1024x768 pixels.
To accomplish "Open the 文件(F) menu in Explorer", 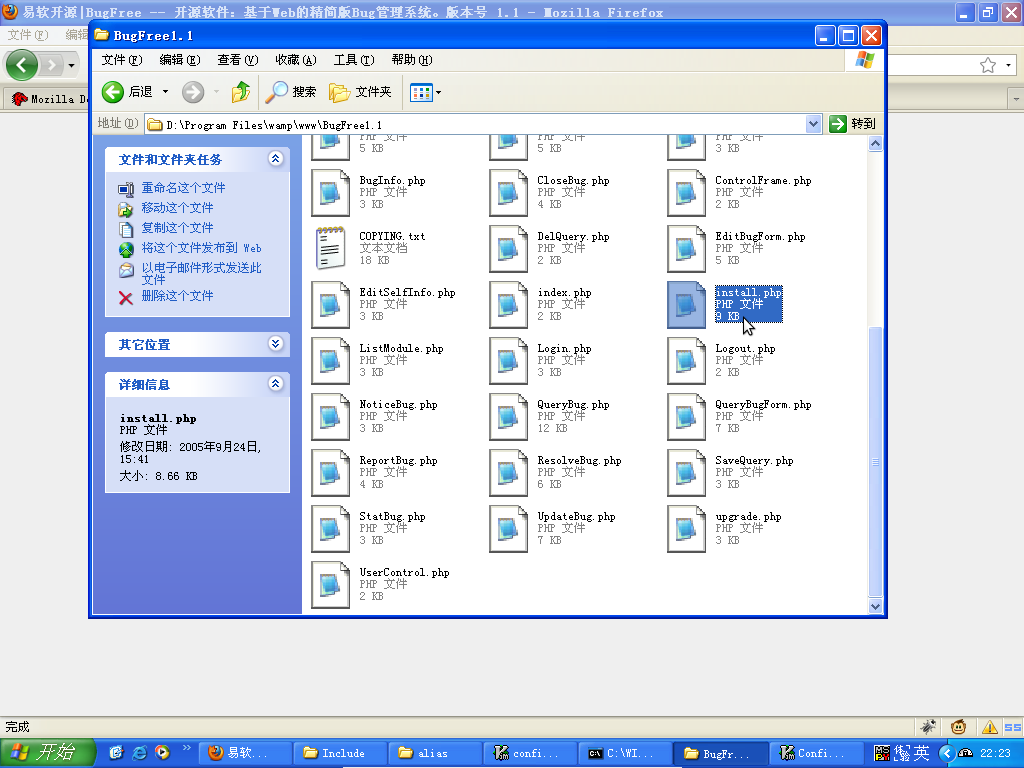I will 121,60.
